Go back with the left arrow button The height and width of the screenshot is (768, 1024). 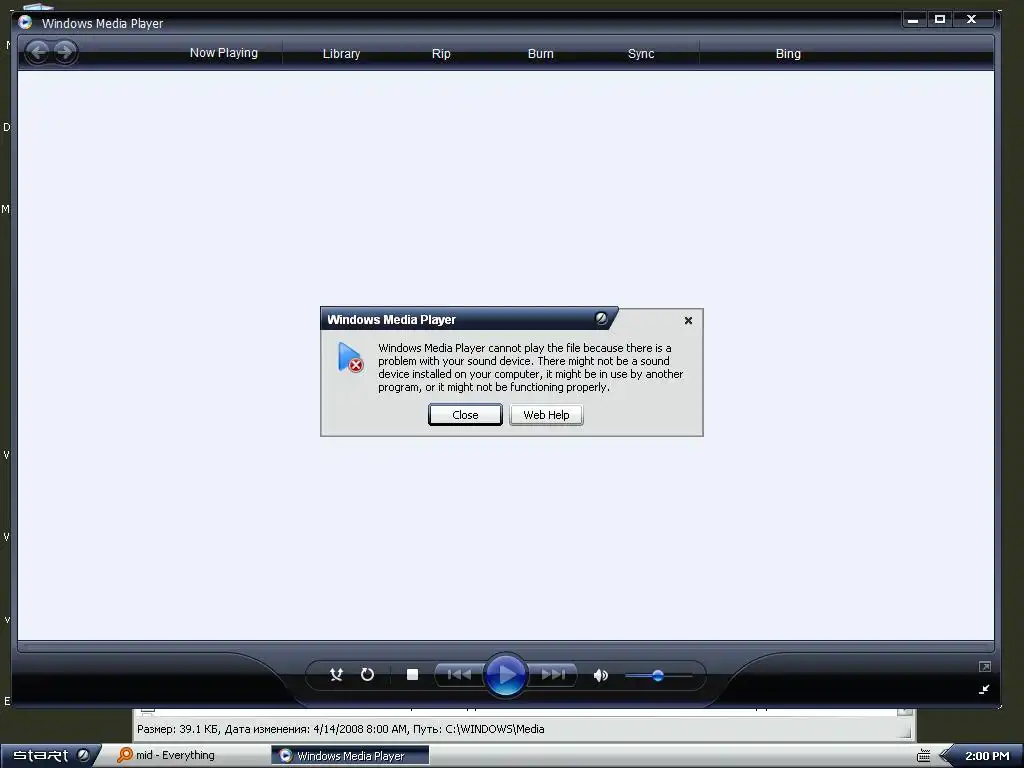click(38, 52)
